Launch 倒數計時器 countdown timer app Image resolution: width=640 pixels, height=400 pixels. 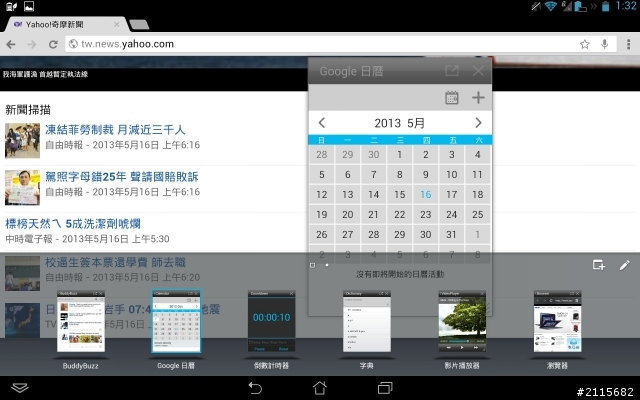271,322
